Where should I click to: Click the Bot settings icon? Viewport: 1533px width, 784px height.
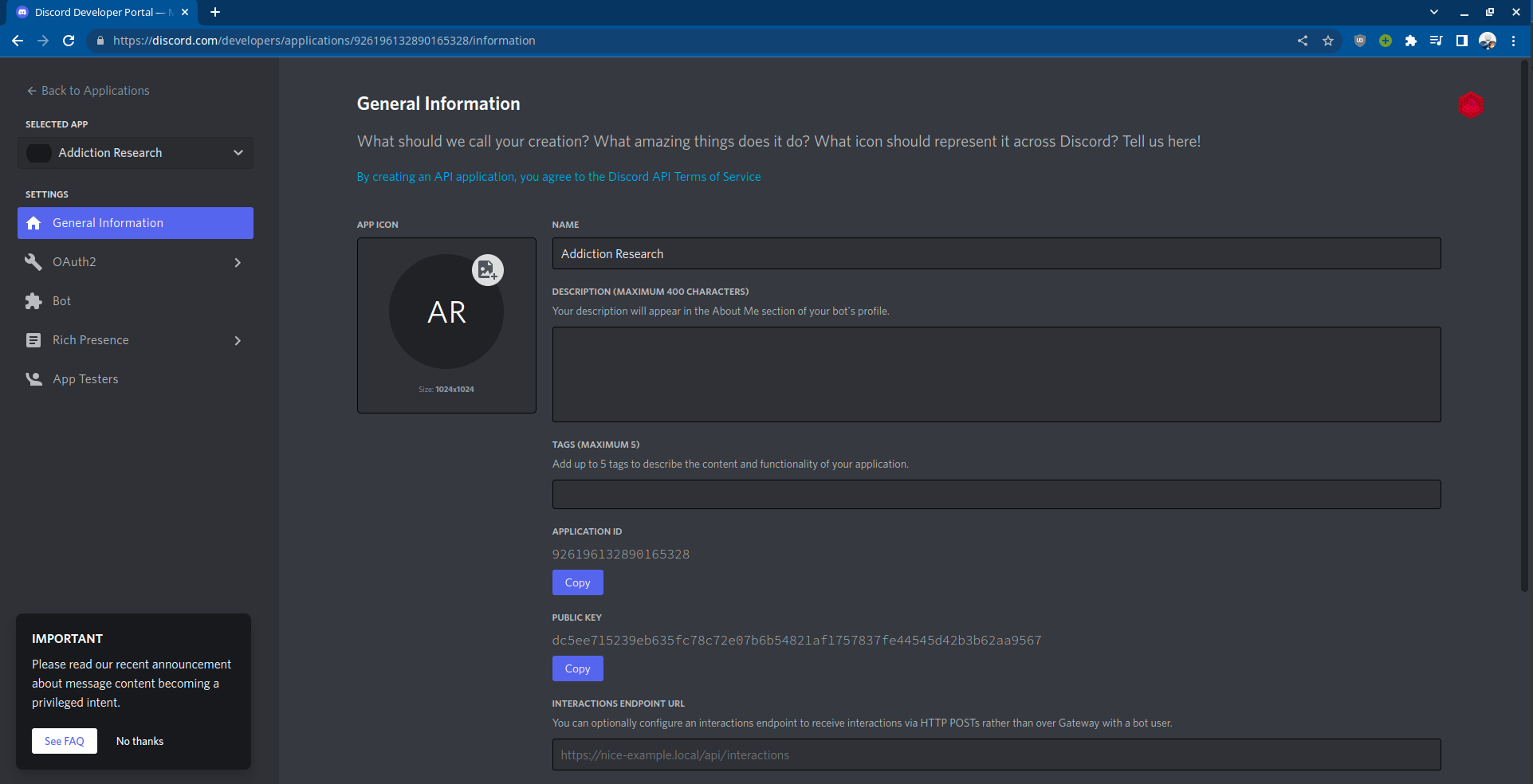33,300
